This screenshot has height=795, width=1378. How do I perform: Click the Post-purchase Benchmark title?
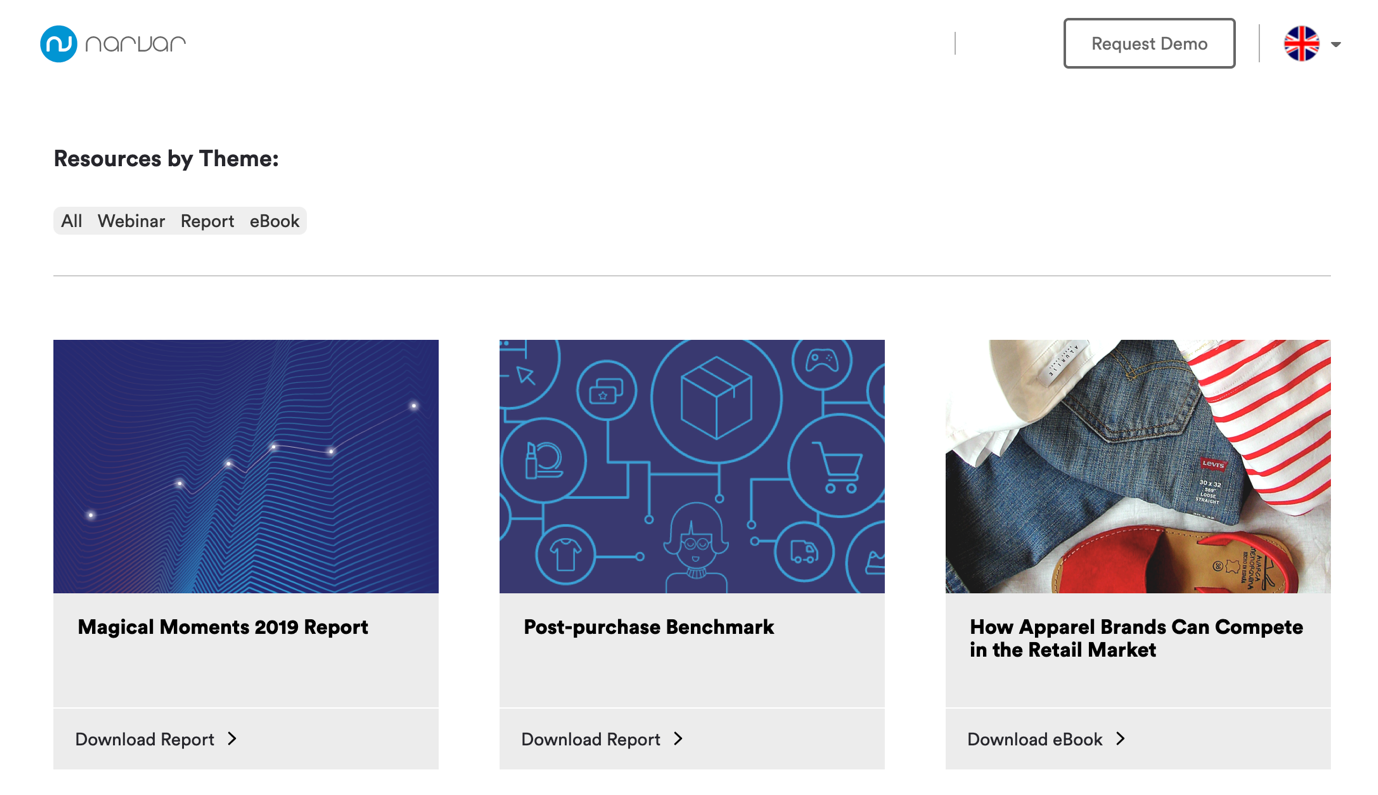click(x=649, y=627)
